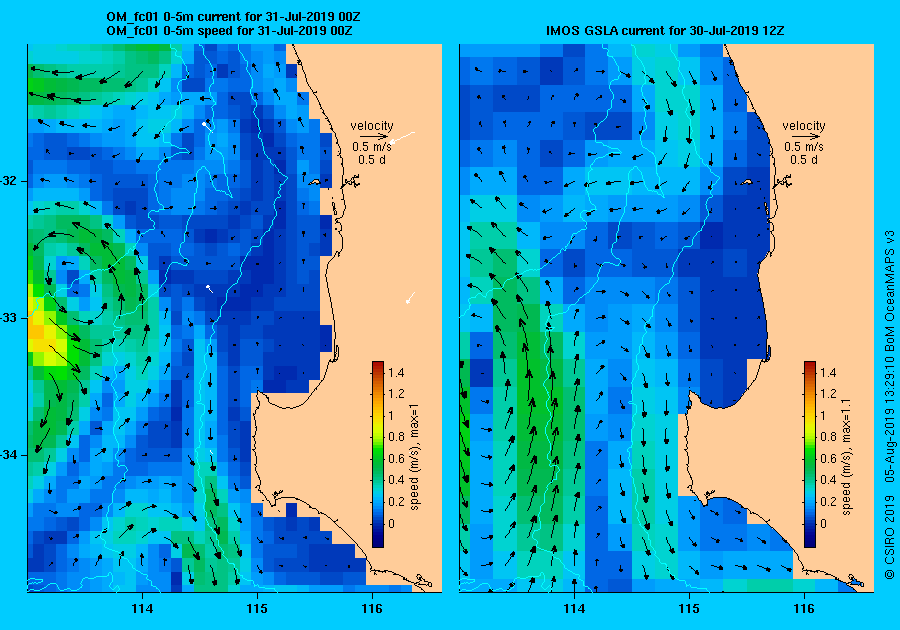
Task: Click the '-34' latitude label
Action: (10, 455)
